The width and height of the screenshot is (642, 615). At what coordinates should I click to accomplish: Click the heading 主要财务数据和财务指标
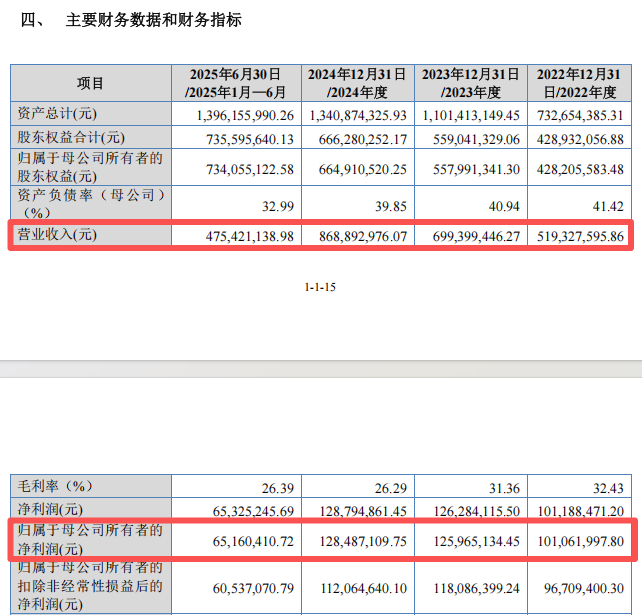[154, 20]
